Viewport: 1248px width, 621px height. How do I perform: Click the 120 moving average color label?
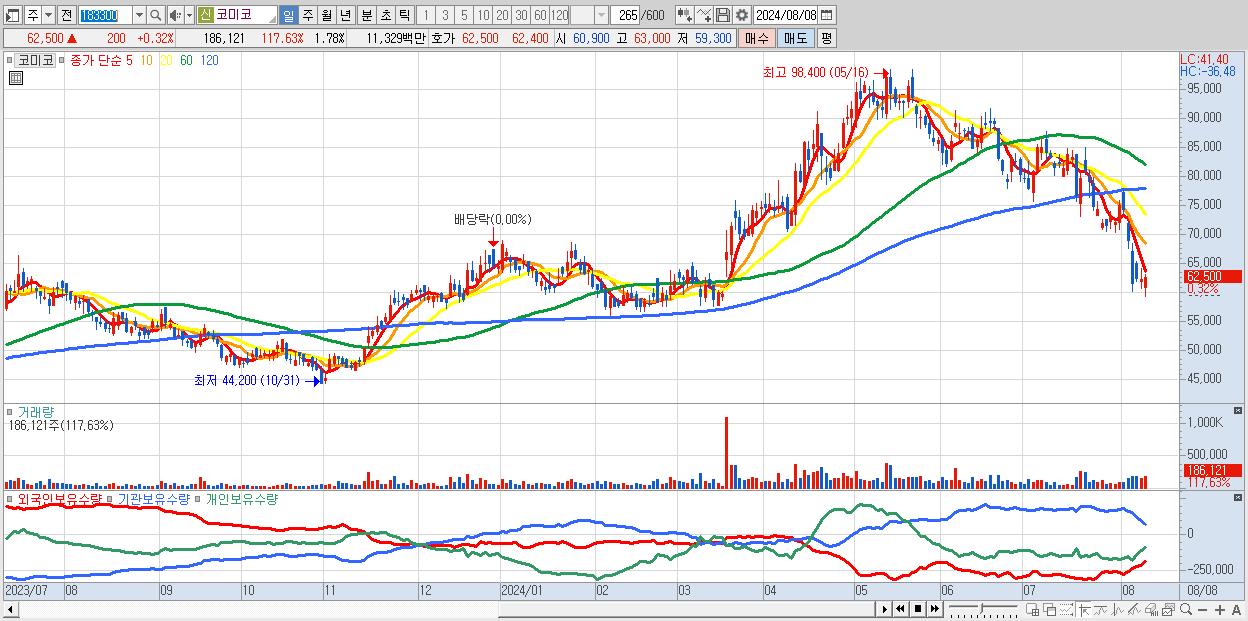211,61
